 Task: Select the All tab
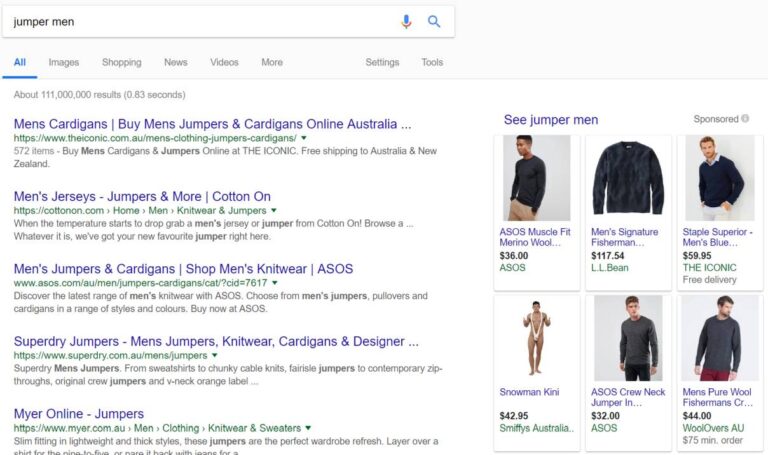point(20,62)
